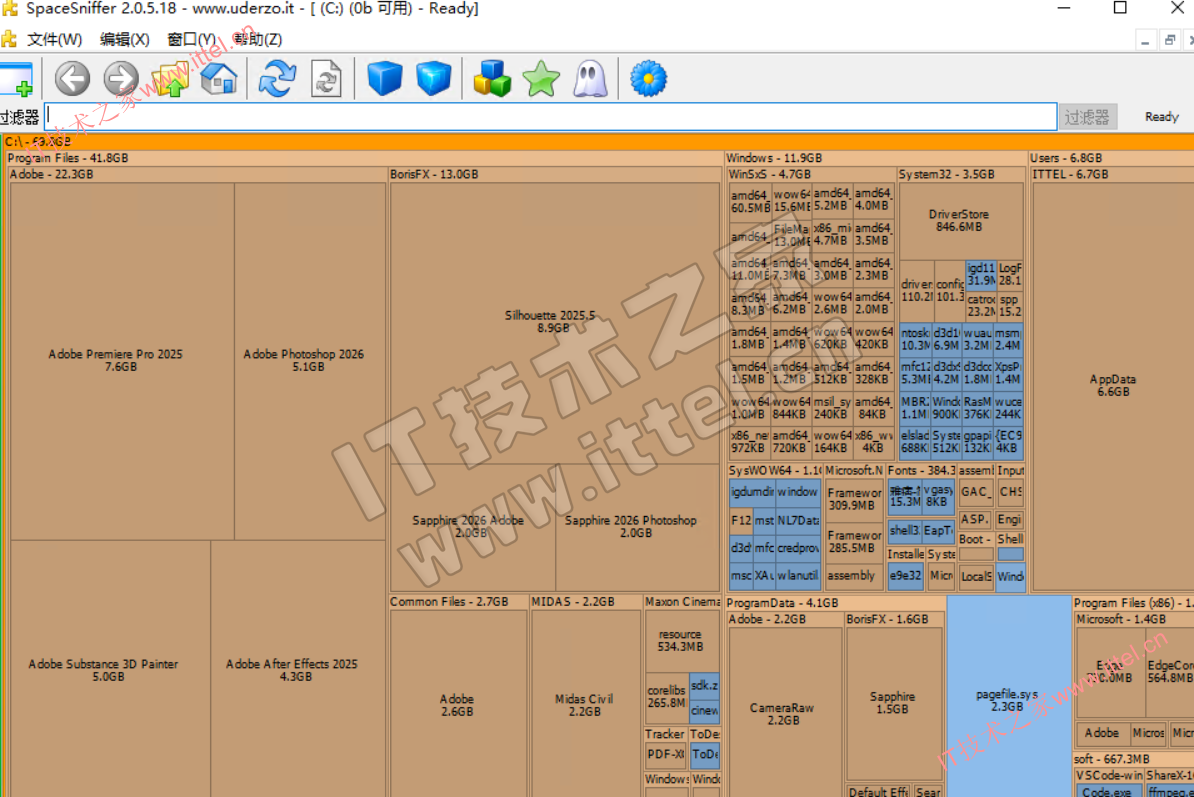Go back using the left arrow icon
The image size is (1194, 797).
click(72, 78)
